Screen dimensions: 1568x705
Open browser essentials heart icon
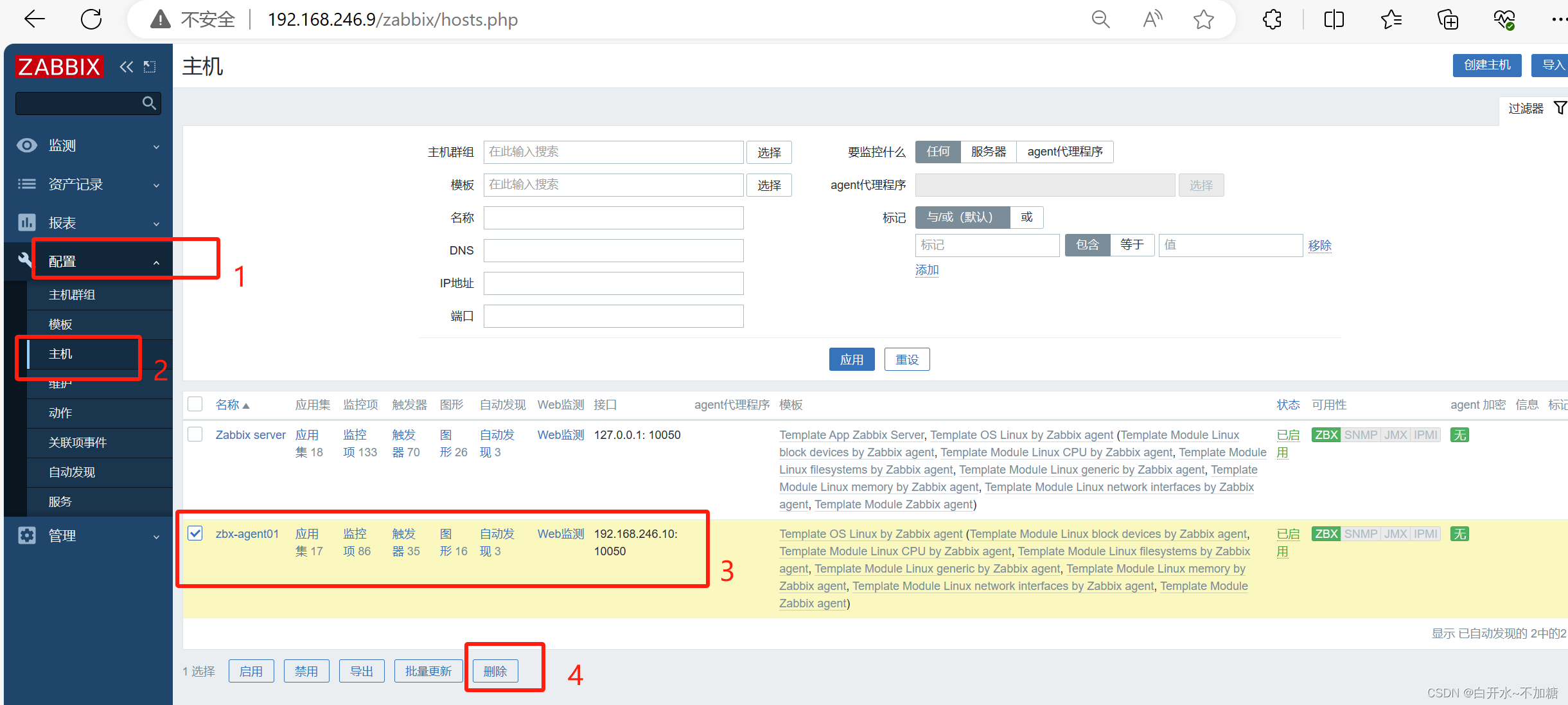click(x=1504, y=19)
